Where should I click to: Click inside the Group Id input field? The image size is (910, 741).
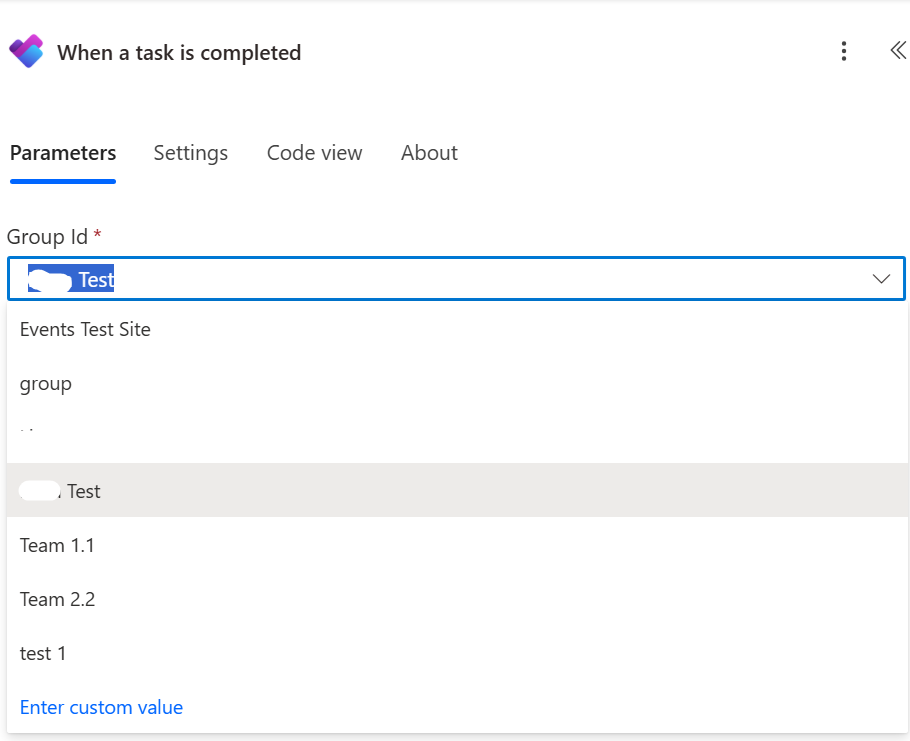click(456, 279)
